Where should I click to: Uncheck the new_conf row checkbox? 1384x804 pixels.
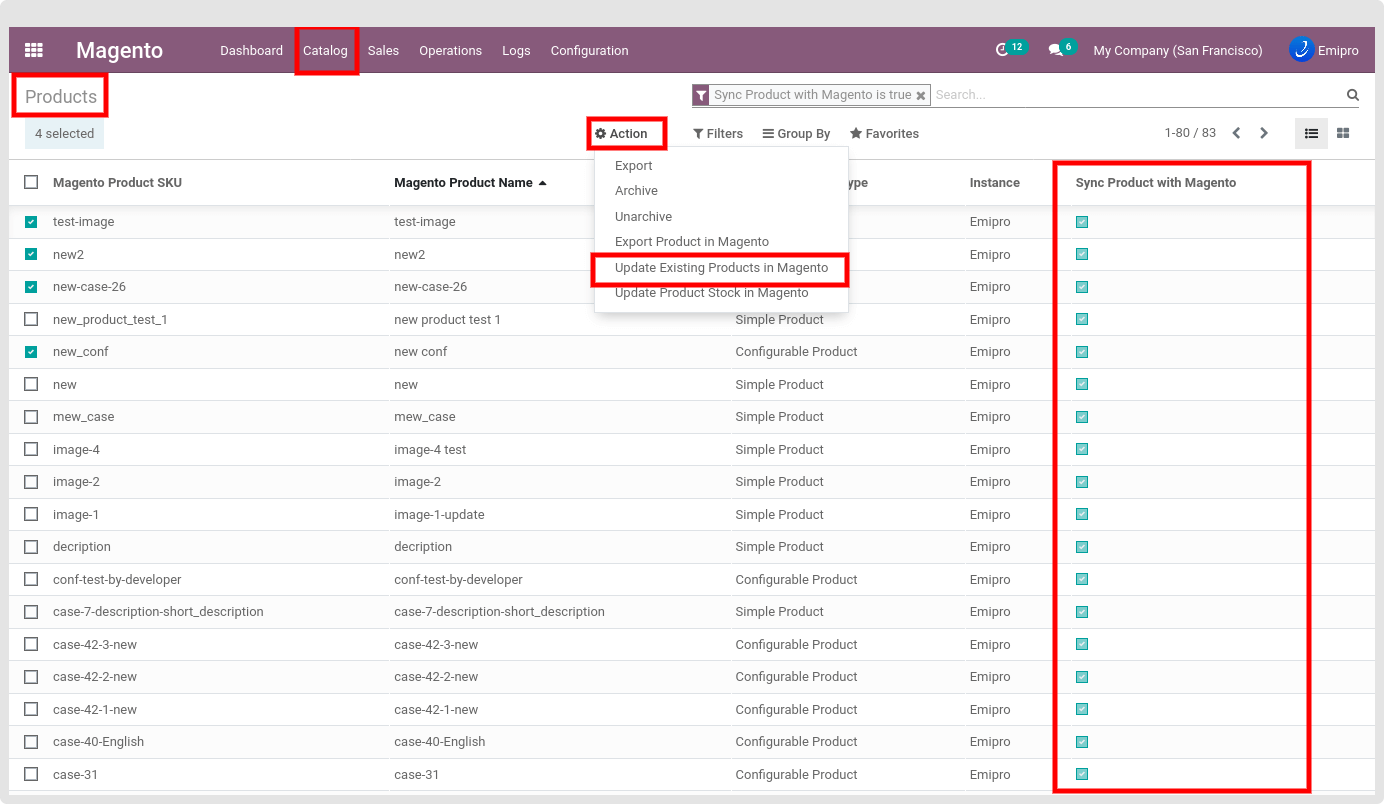(x=31, y=352)
